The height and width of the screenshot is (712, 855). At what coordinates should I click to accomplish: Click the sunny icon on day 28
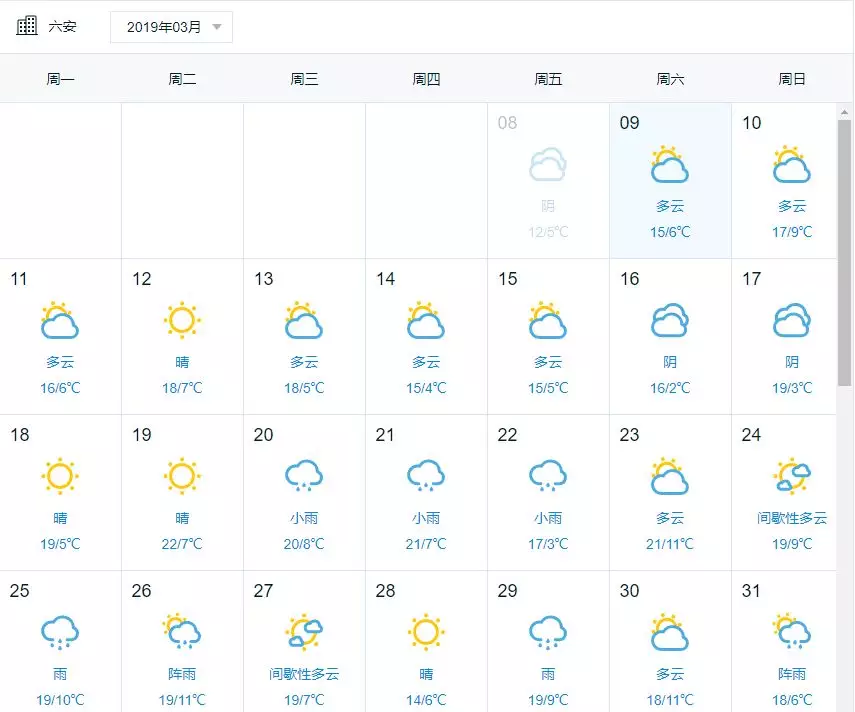coord(426,632)
